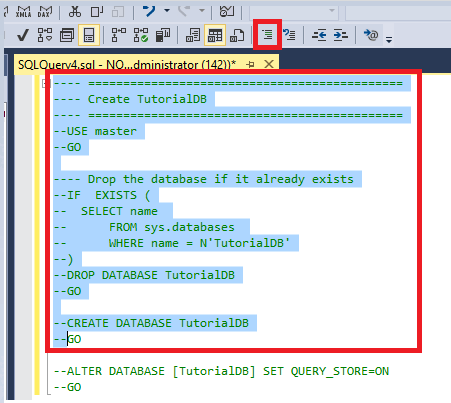451x403 pixels.
Task: Click the XMLA query icon
Action: 23,12
